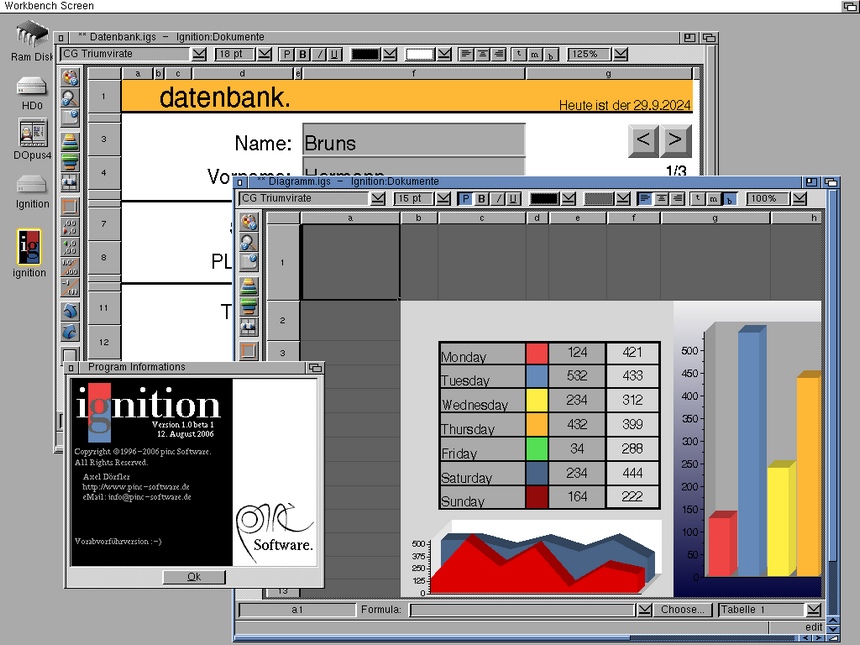Open the Ram Disk desktop icon

(x=32, y=41)
